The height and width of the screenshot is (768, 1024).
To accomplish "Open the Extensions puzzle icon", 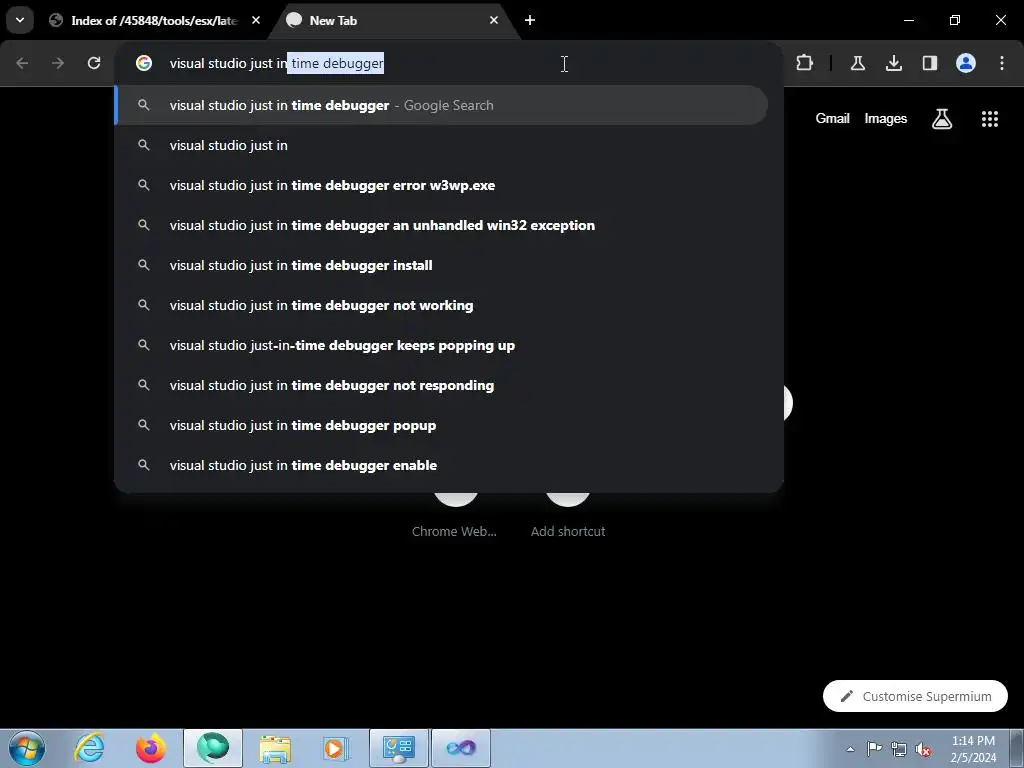I will coord(805,63).
